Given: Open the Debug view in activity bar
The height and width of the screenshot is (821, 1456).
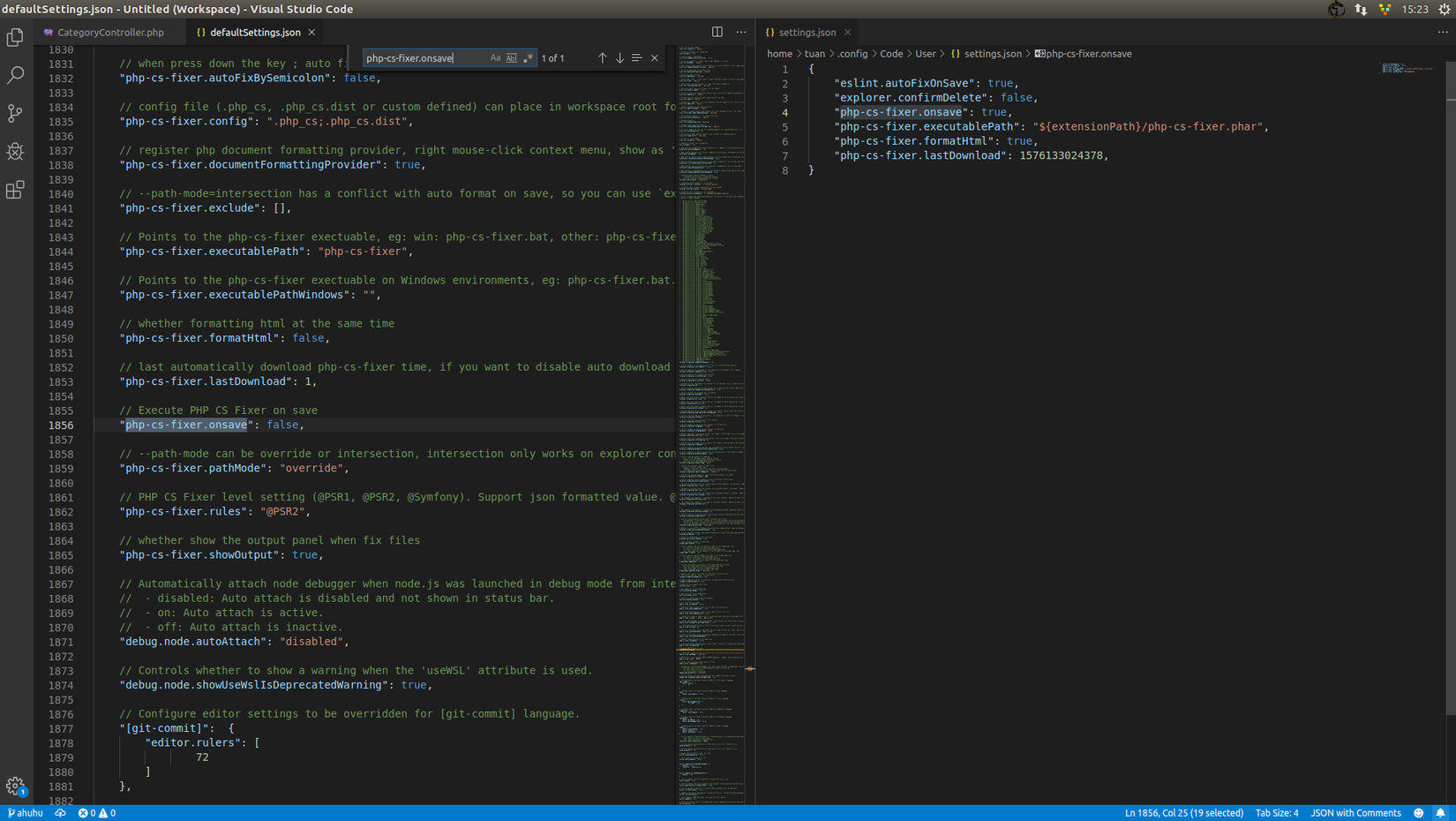Looking at the screenshot, I should coord(15,152).
